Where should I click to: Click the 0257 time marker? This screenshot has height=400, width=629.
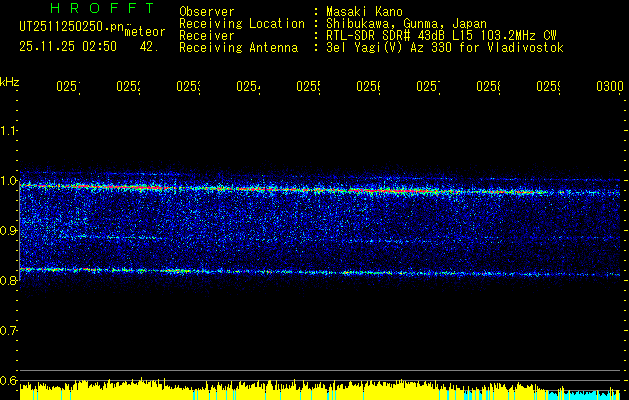tap(428, 86)
